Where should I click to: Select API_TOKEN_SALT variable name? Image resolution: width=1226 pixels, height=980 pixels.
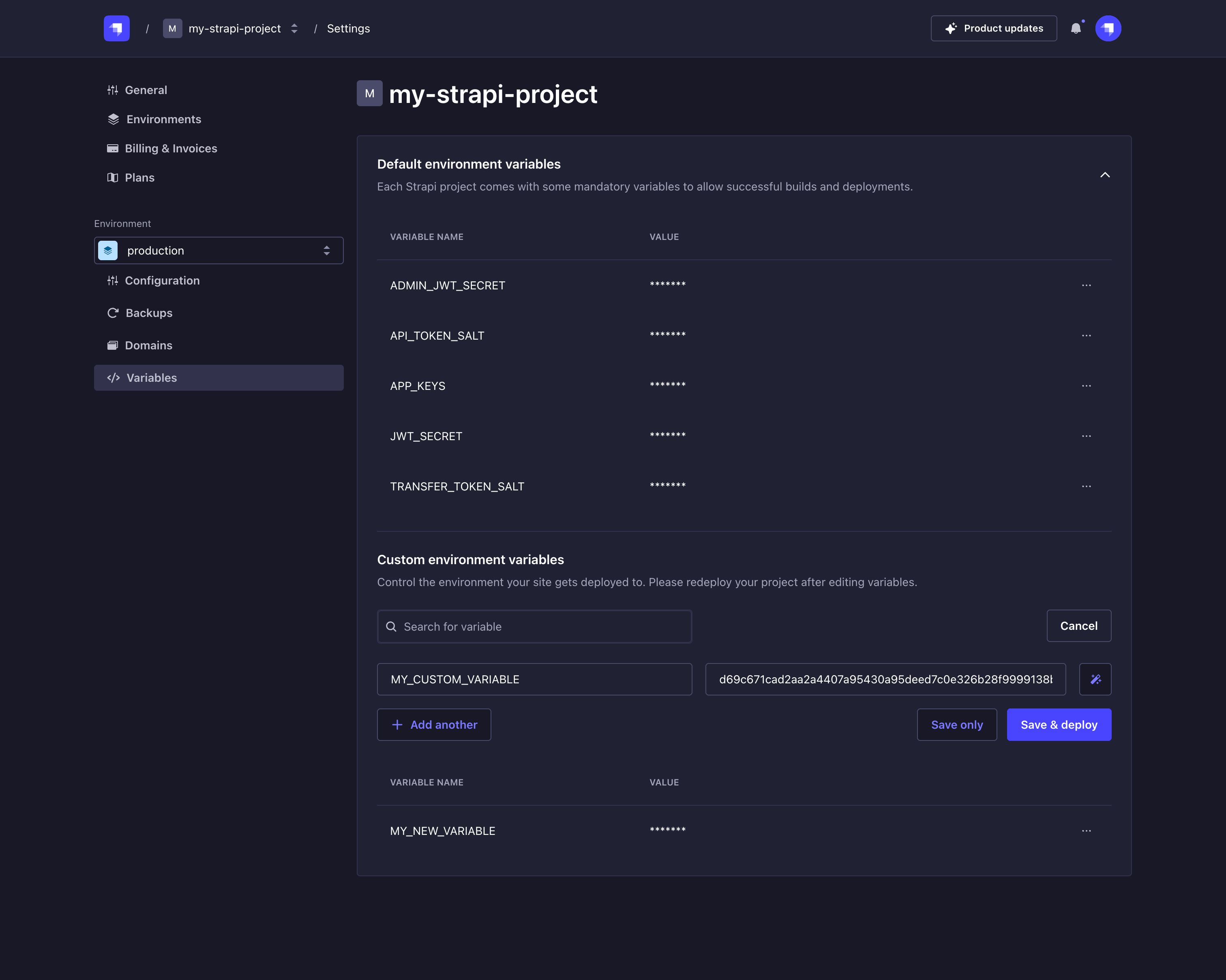[437, 336]
